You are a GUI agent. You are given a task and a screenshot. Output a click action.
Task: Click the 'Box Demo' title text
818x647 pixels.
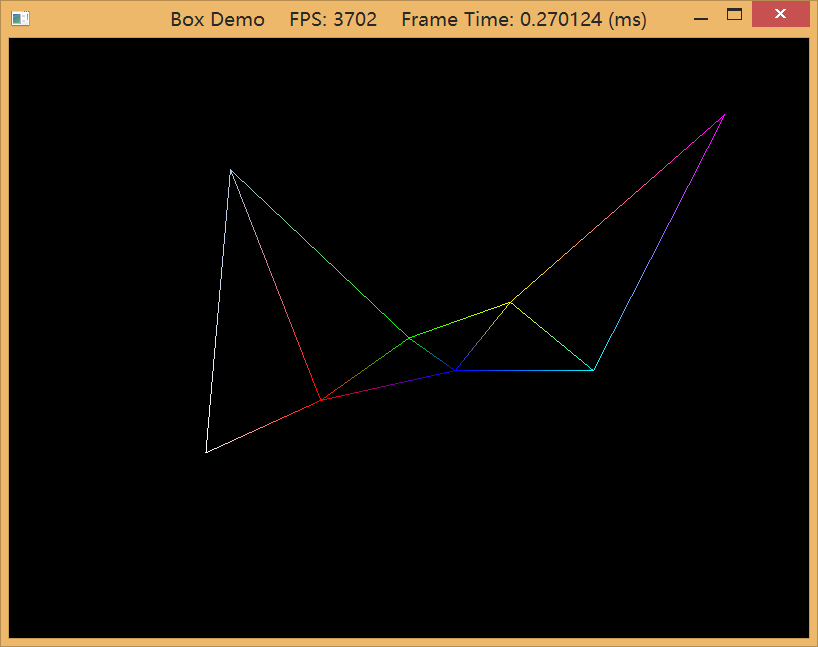(218, 20)
